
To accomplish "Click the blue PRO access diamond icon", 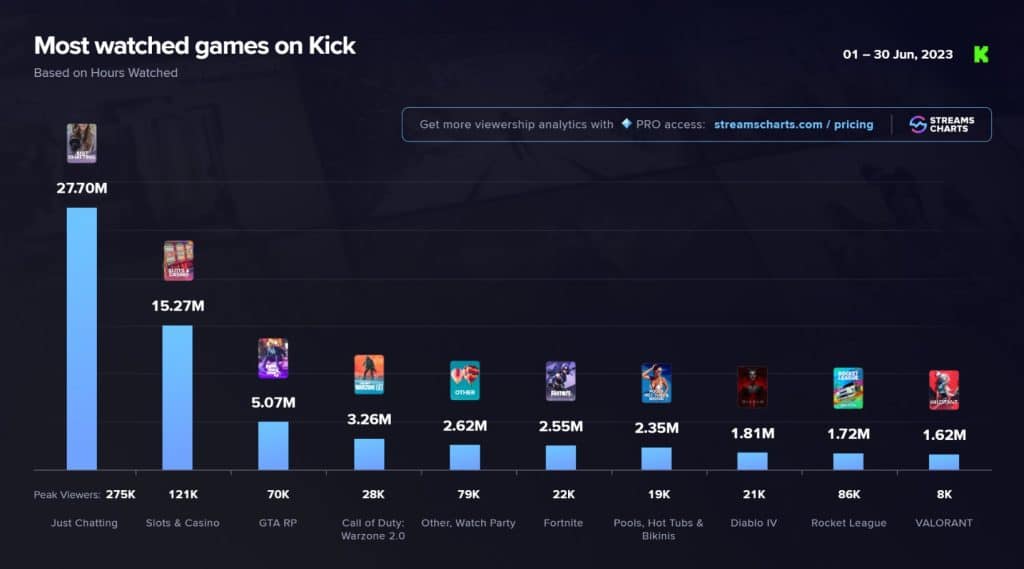I will click(x=626, y=123).
